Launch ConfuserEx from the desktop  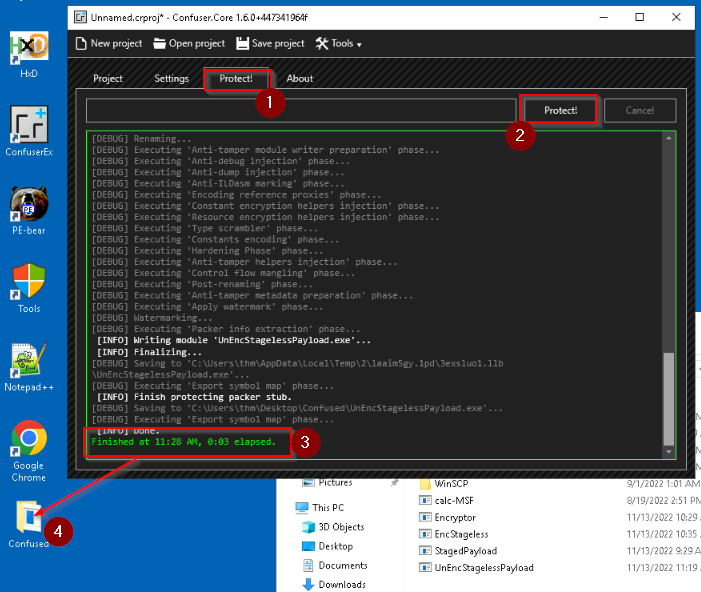(29, 131)
